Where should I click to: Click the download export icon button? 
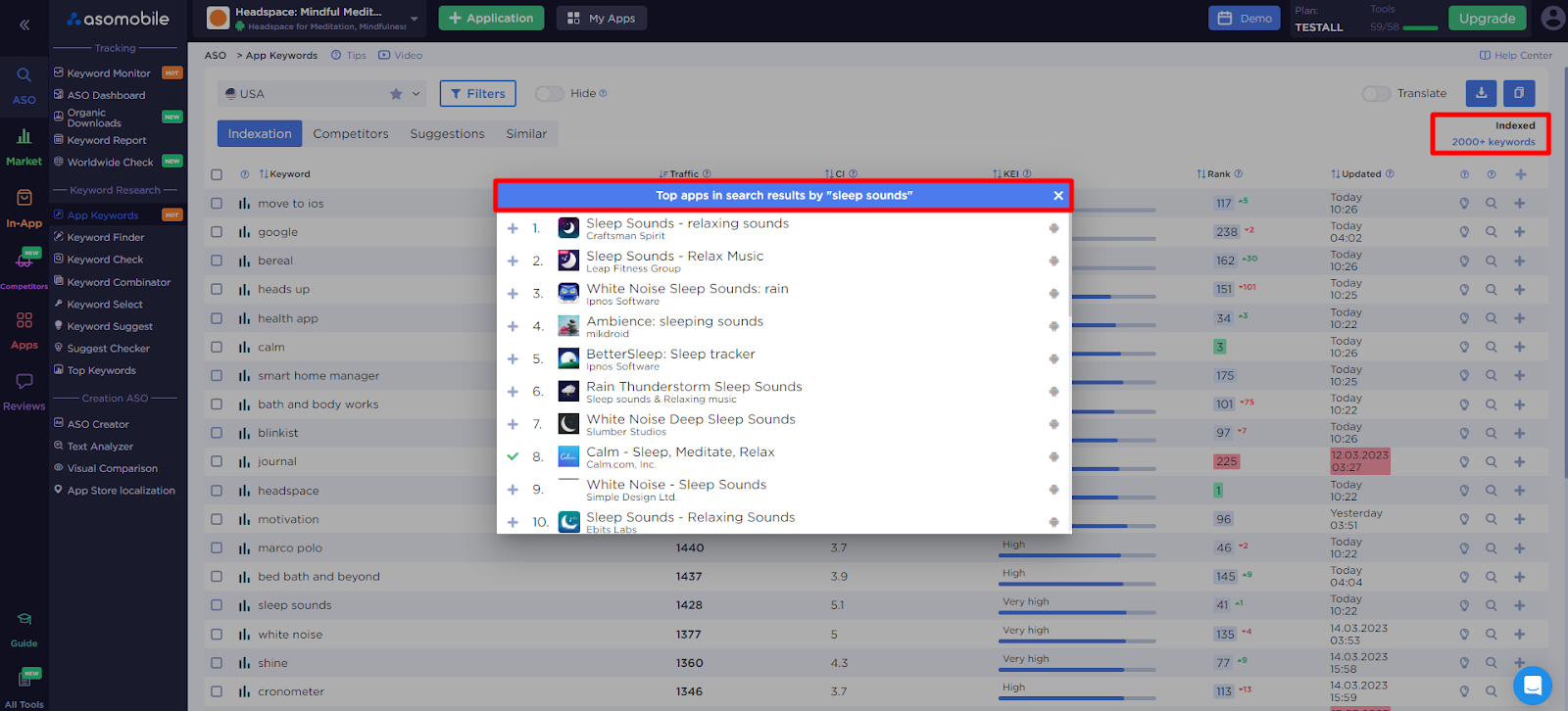1481,93
